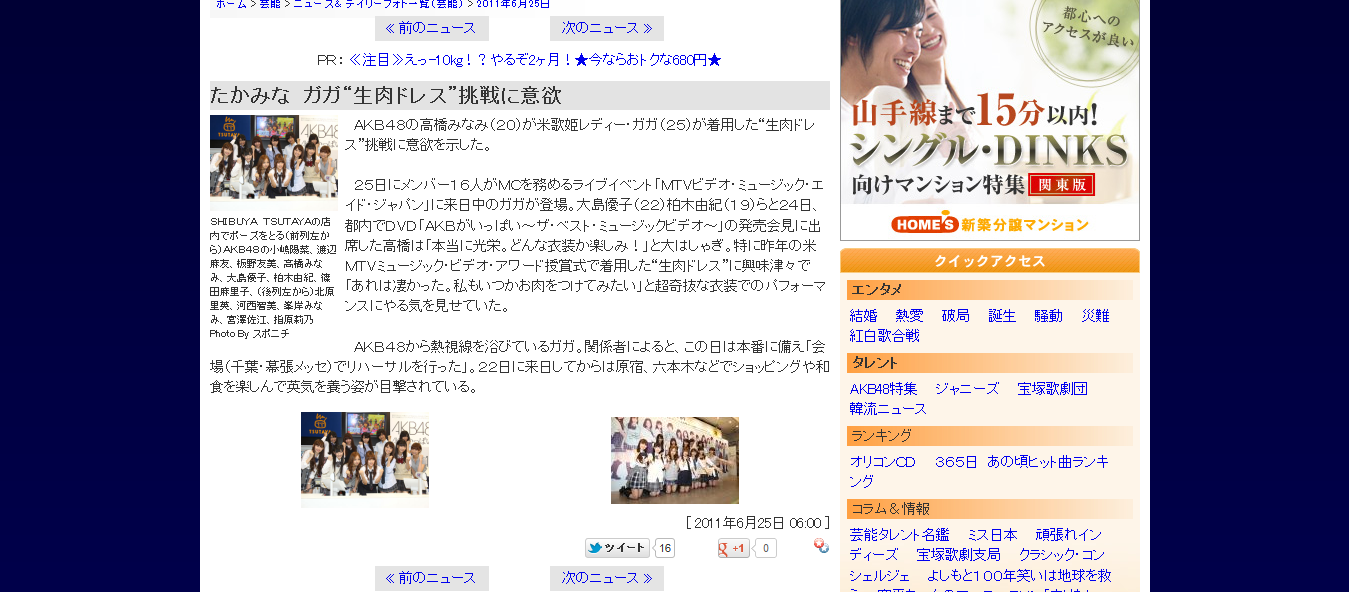The image size is (1349, 592).
Task: Open the 騒動 quick access link
Action: [1049, 316]
